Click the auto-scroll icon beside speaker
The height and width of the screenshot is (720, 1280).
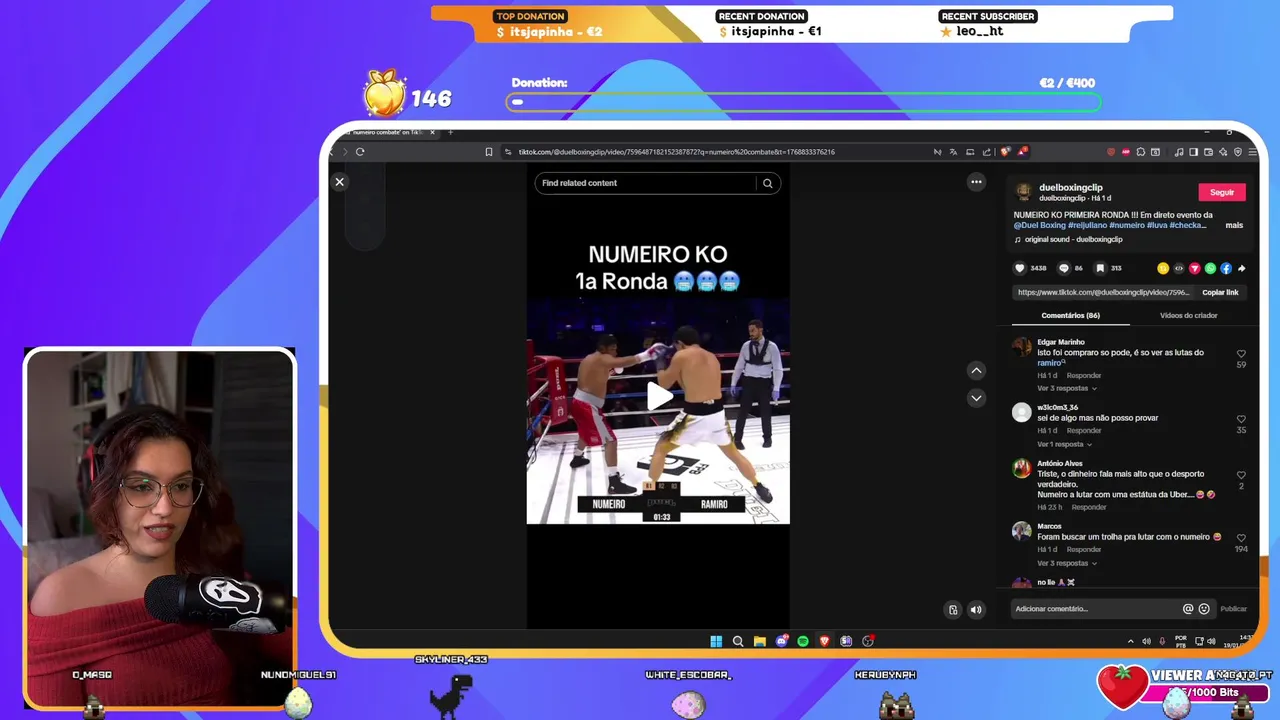click(953, 609)
